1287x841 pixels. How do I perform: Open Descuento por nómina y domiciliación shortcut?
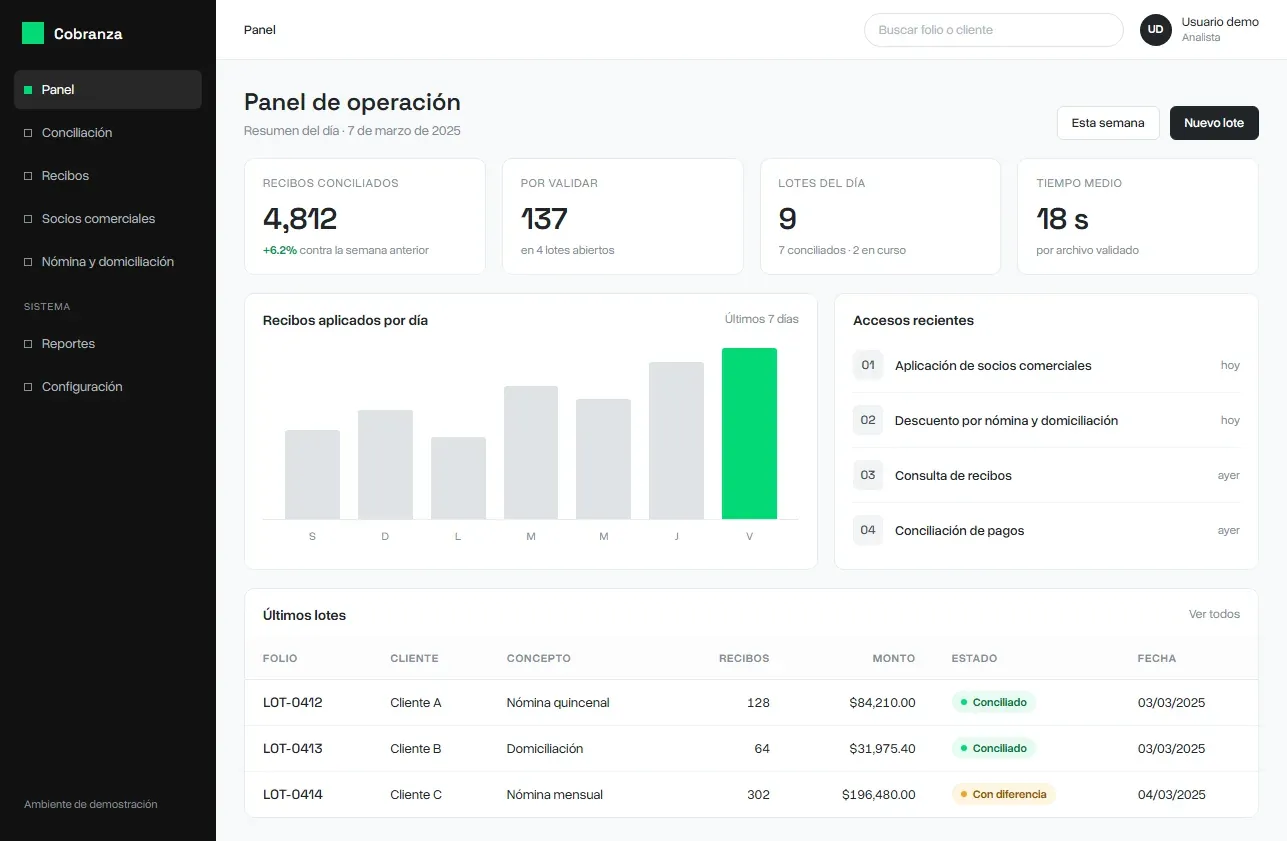click(x=1046, y=420)
